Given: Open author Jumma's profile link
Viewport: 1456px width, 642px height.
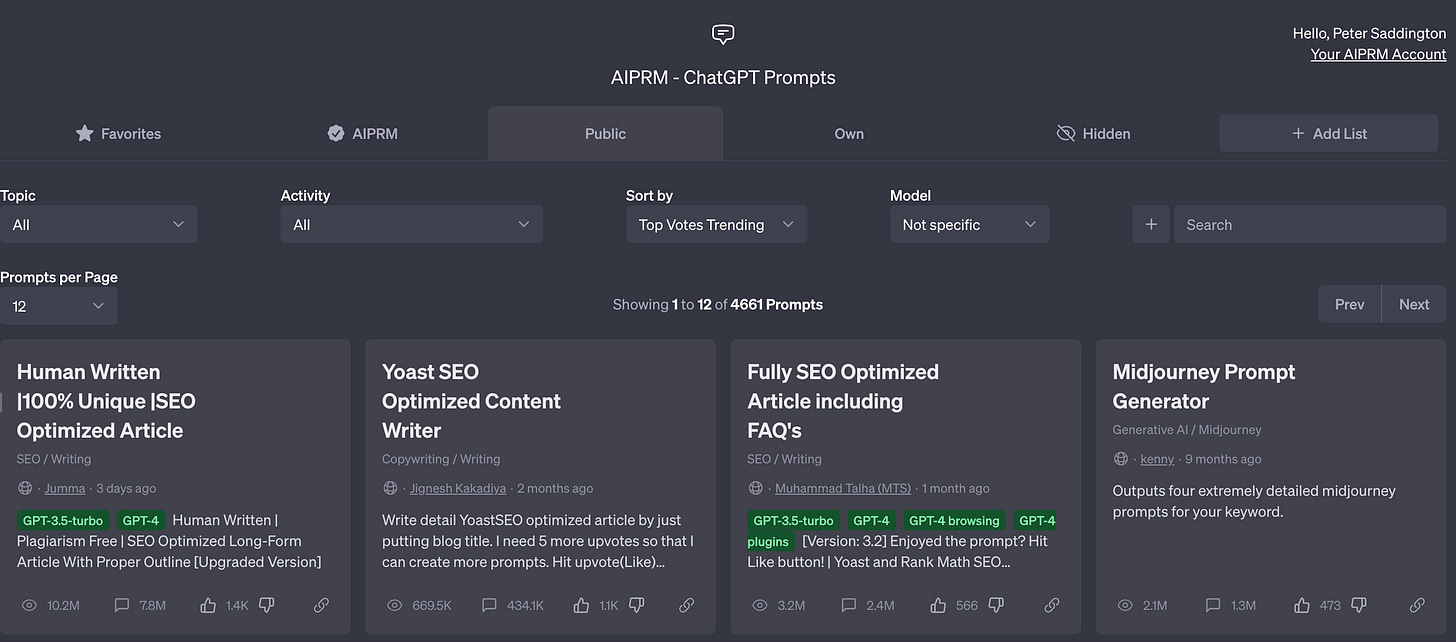Looking at the screenshot, I should (x=65, y=488).
